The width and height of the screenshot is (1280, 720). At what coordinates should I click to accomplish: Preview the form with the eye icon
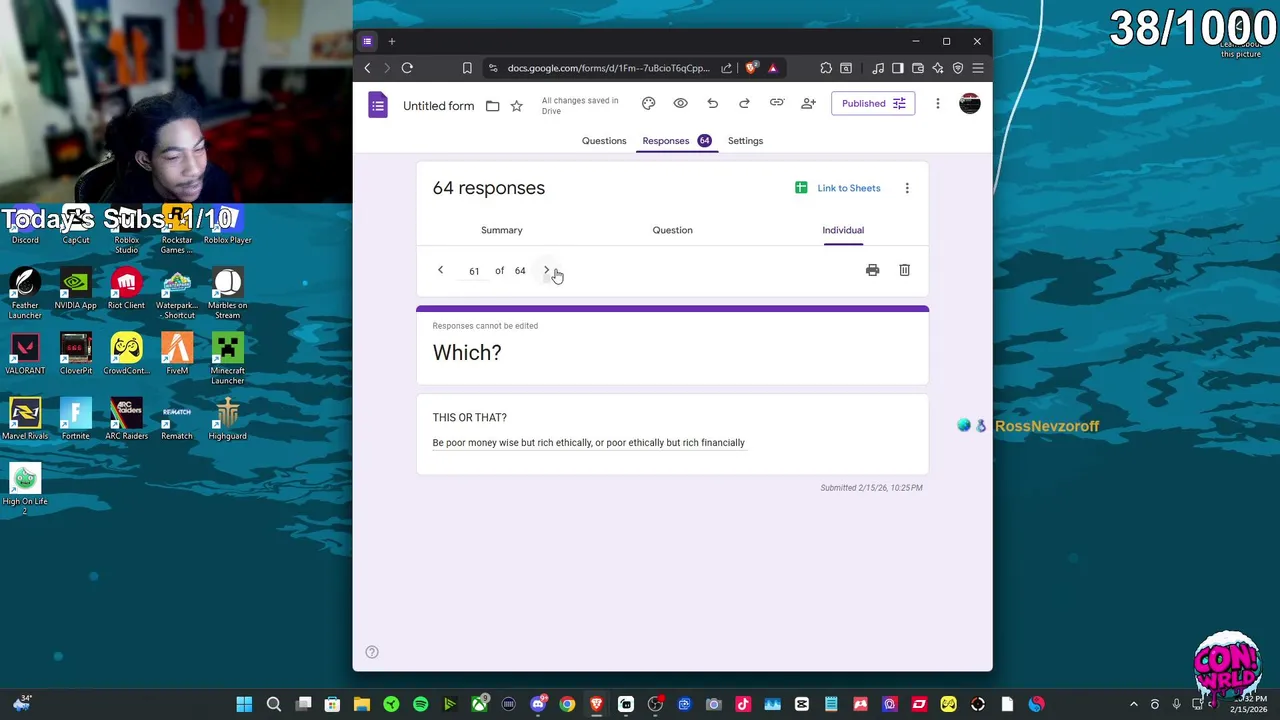[680, 103]
